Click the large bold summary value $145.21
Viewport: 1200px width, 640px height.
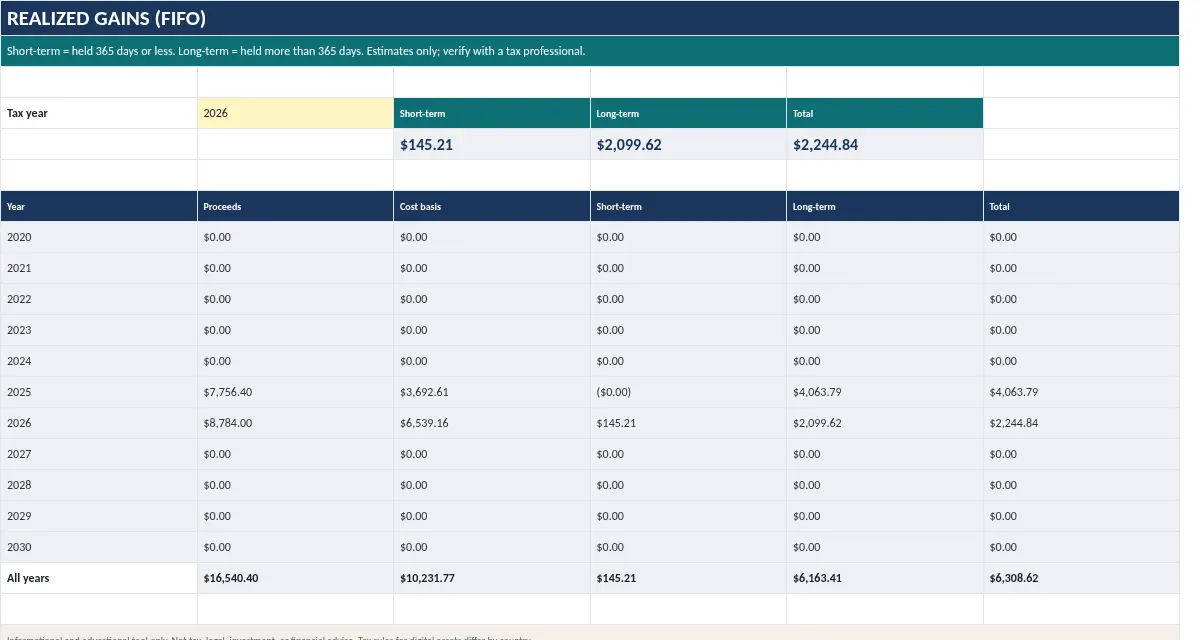coord(492,144)
